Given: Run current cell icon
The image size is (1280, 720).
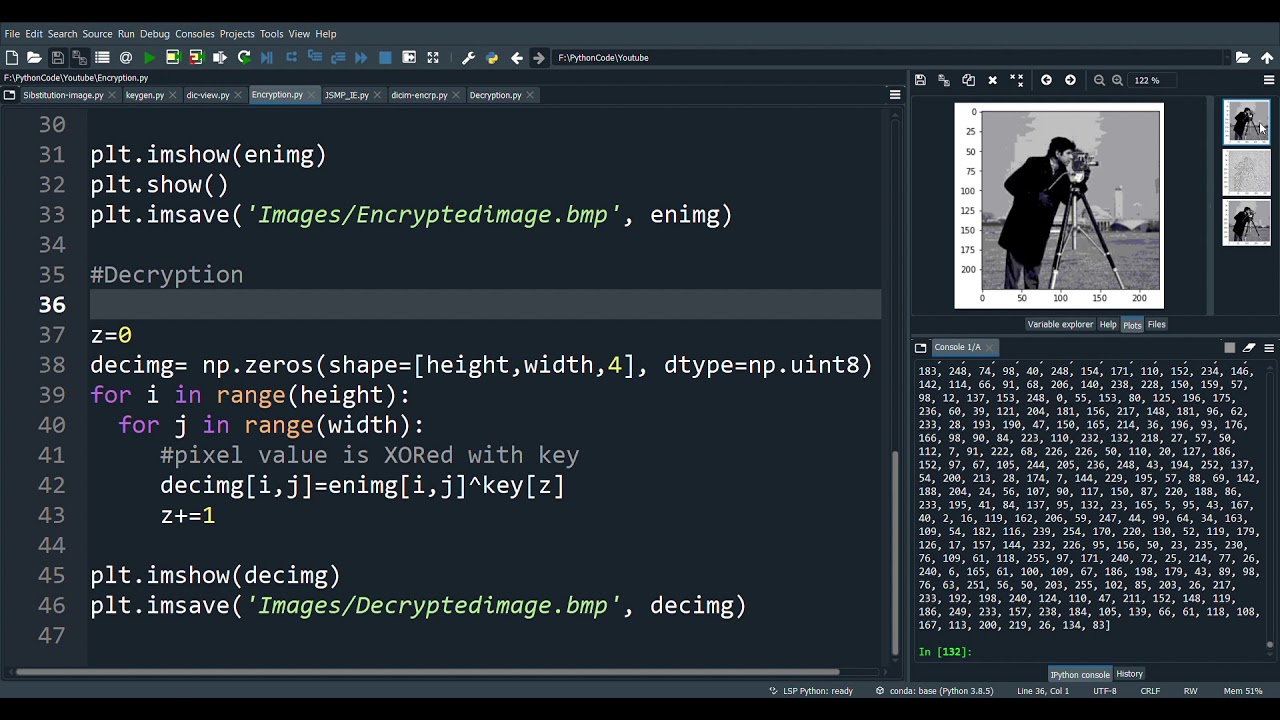Looking at the screenshot, I should pos(173,58).
